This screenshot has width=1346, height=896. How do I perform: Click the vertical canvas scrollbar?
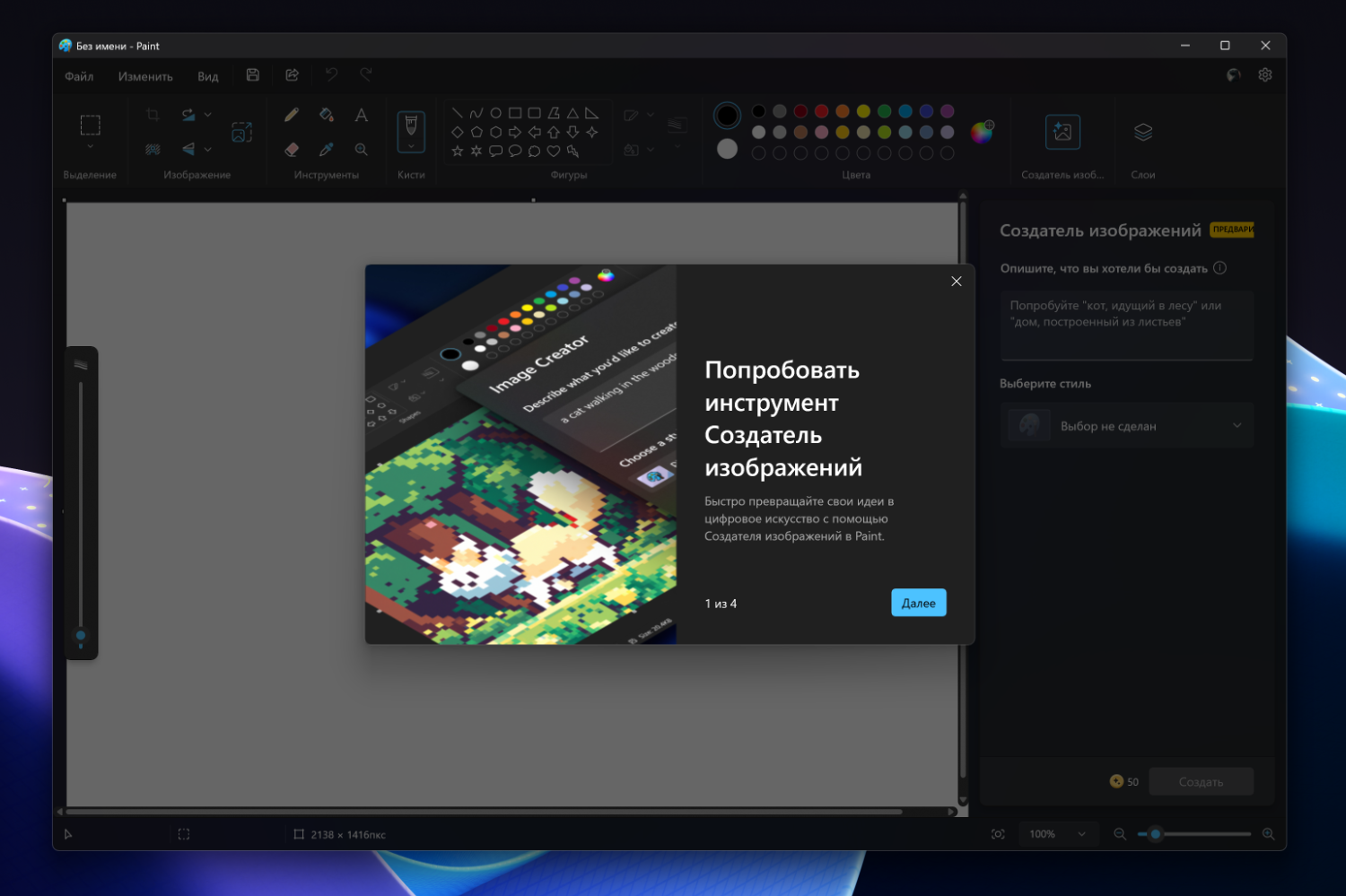coord(963,491)
